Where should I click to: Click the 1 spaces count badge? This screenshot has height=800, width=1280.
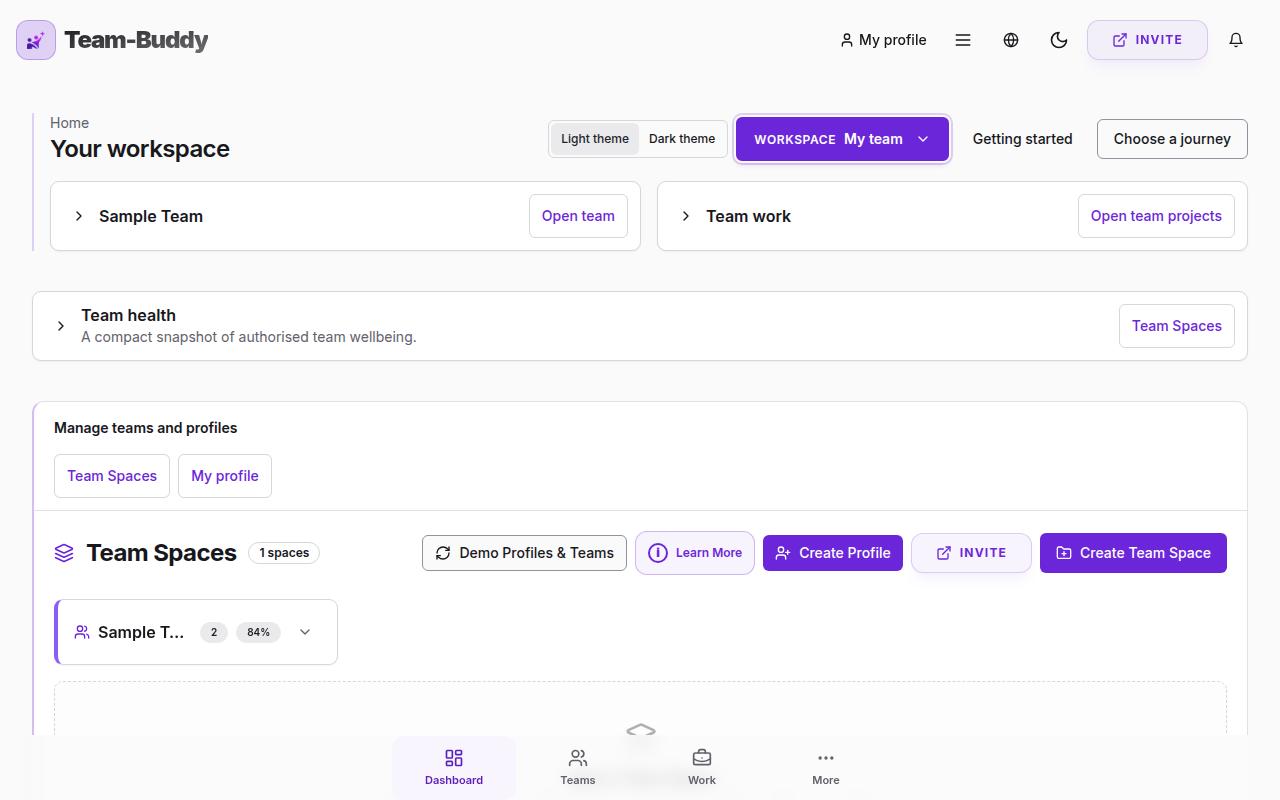point(284,553)
